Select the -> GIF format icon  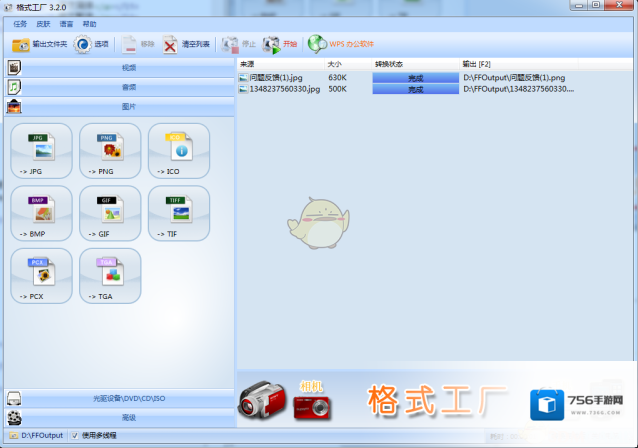(x=110, y=212)
